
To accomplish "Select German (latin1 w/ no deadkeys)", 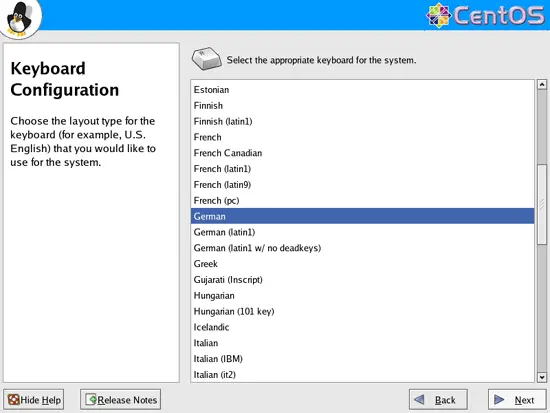I will (362, 248).
